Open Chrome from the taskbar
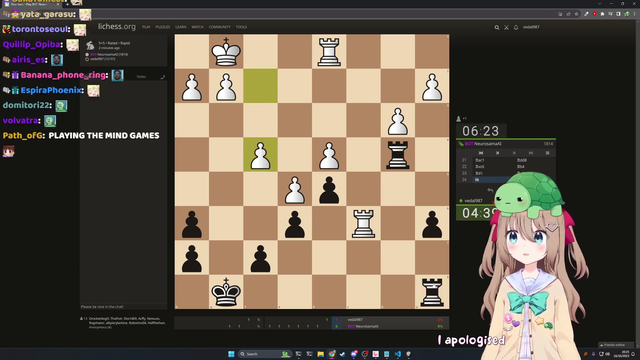 pos(331,354)
